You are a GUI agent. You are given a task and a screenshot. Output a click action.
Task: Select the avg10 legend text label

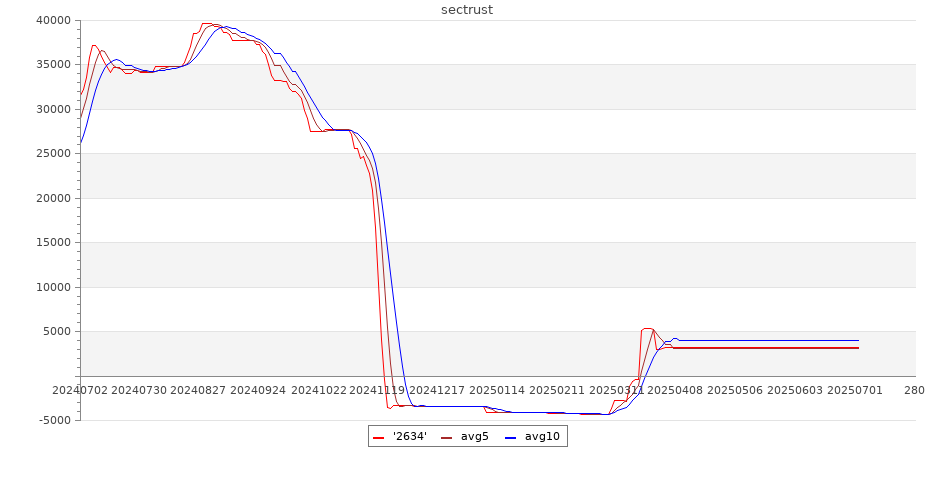[542, 436]
